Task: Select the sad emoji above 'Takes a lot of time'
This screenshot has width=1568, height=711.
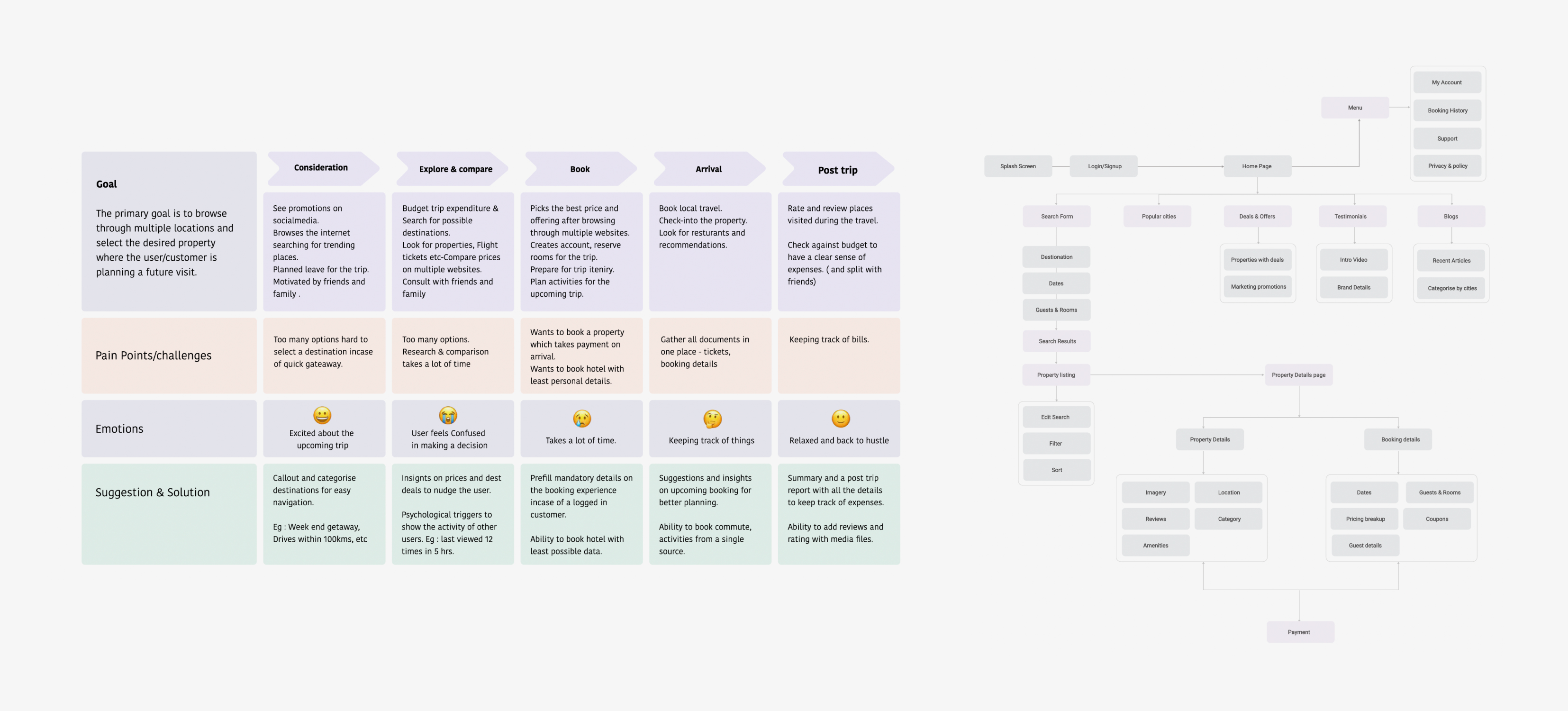Action: [x=582, y=418]
